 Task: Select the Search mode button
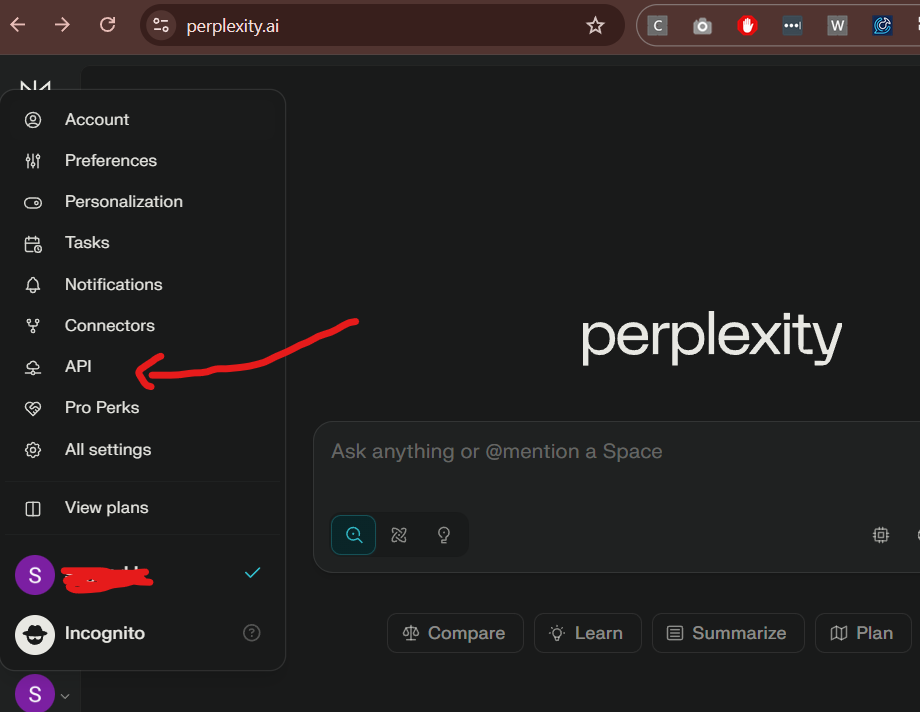click(353, 535)
